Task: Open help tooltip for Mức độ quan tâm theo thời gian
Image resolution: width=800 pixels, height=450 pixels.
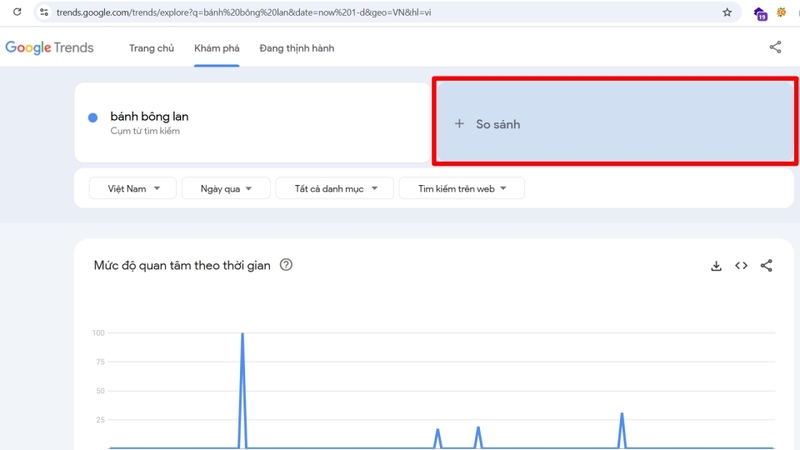Action: click(286, 265)
